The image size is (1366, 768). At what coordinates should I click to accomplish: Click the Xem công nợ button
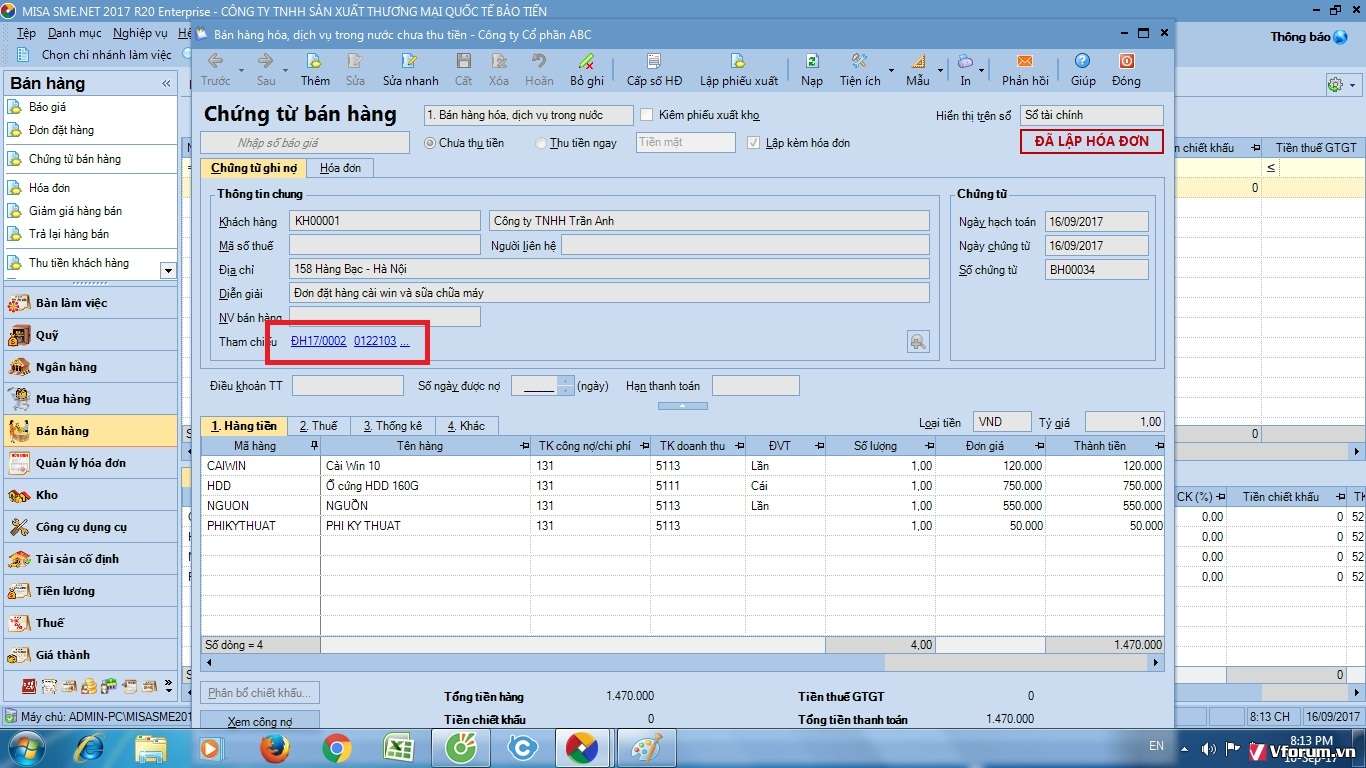tap(259, 721)
